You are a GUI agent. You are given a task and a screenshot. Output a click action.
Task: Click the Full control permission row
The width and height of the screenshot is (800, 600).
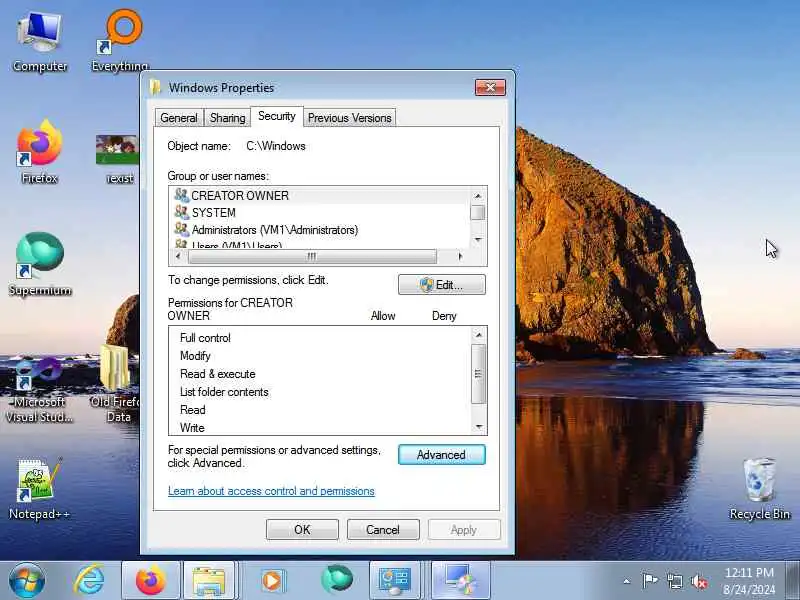pyautogui.click(x=320, y=338)
